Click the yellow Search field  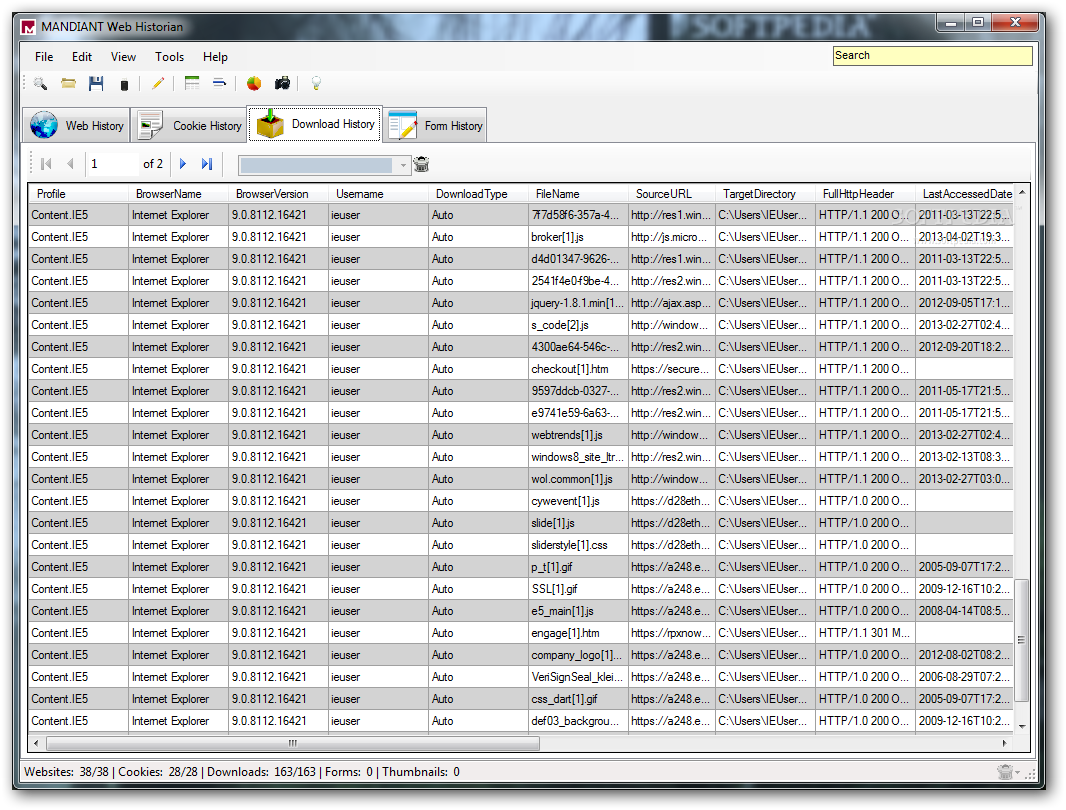932,56
